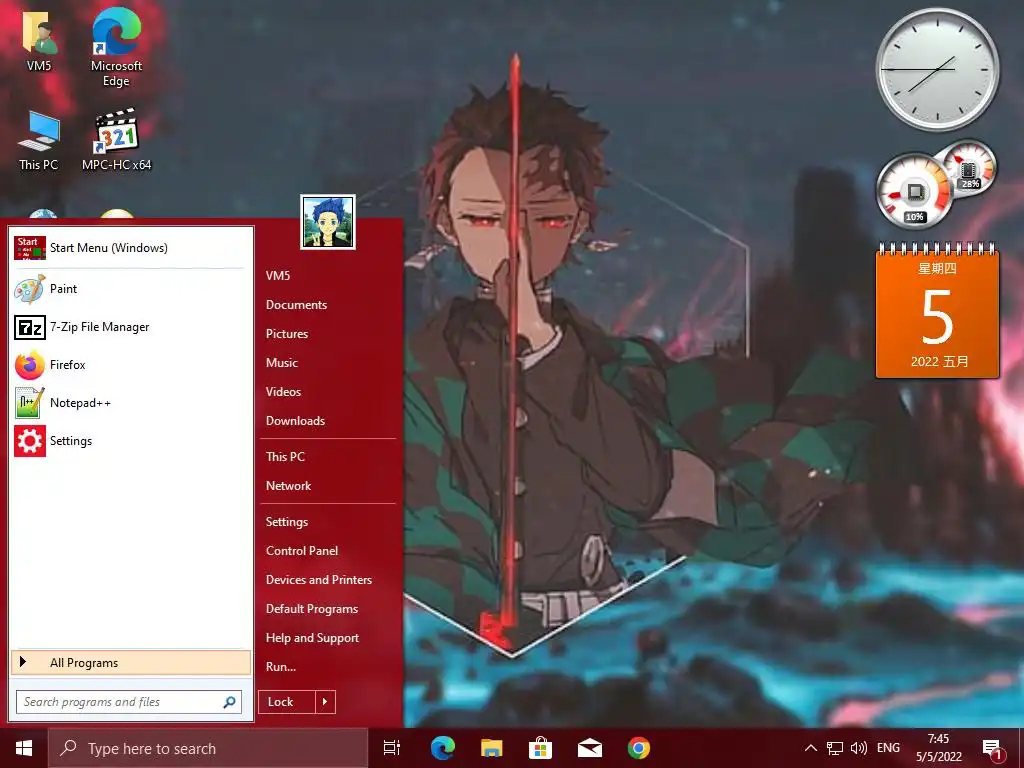Open Default Programs
Screen dimensions: 1024x768
(x=312, y=609)
